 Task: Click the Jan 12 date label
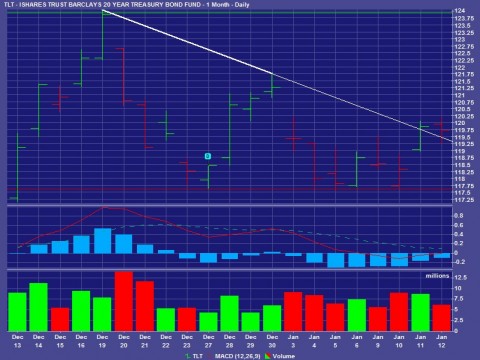click(x=442, y=341)
